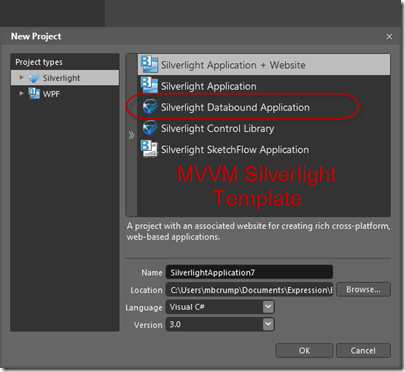Click the Browse... button for Location
Screen dimensions: 405x372
[363, 289]
